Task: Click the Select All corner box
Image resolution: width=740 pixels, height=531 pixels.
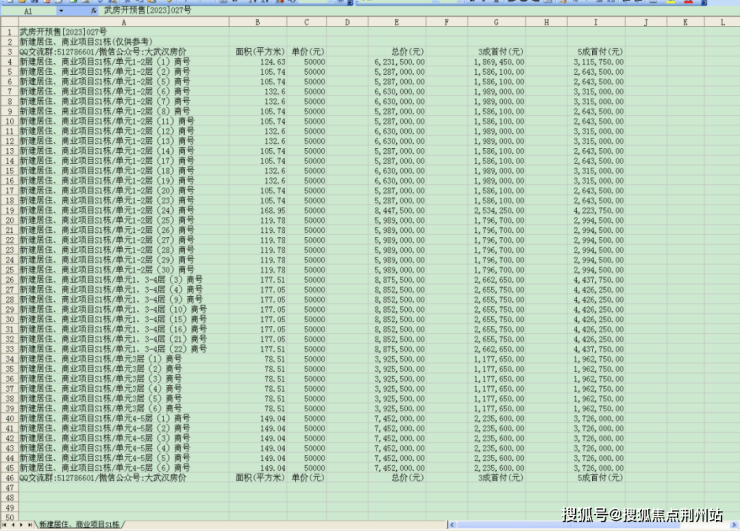Action: pos(9,22)
